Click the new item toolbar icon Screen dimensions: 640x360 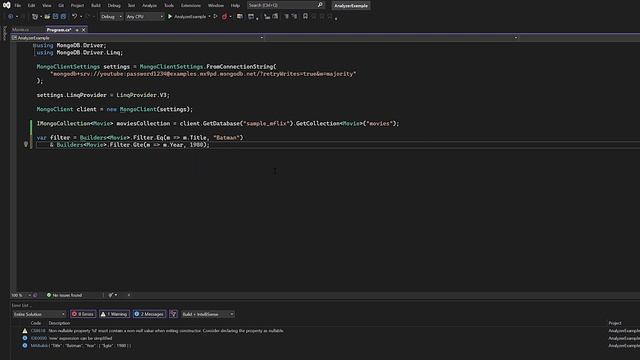pyautogui.click(x=35, y=17)
